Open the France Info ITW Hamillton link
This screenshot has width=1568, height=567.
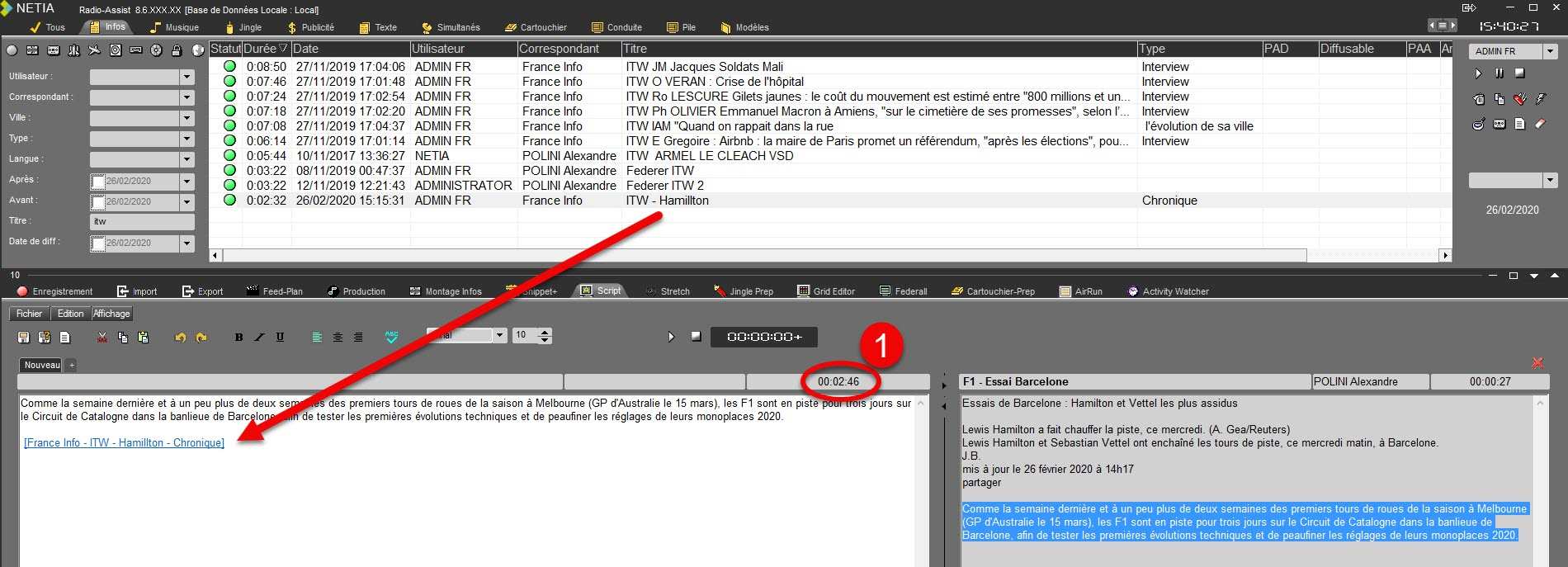coord(124,443)
